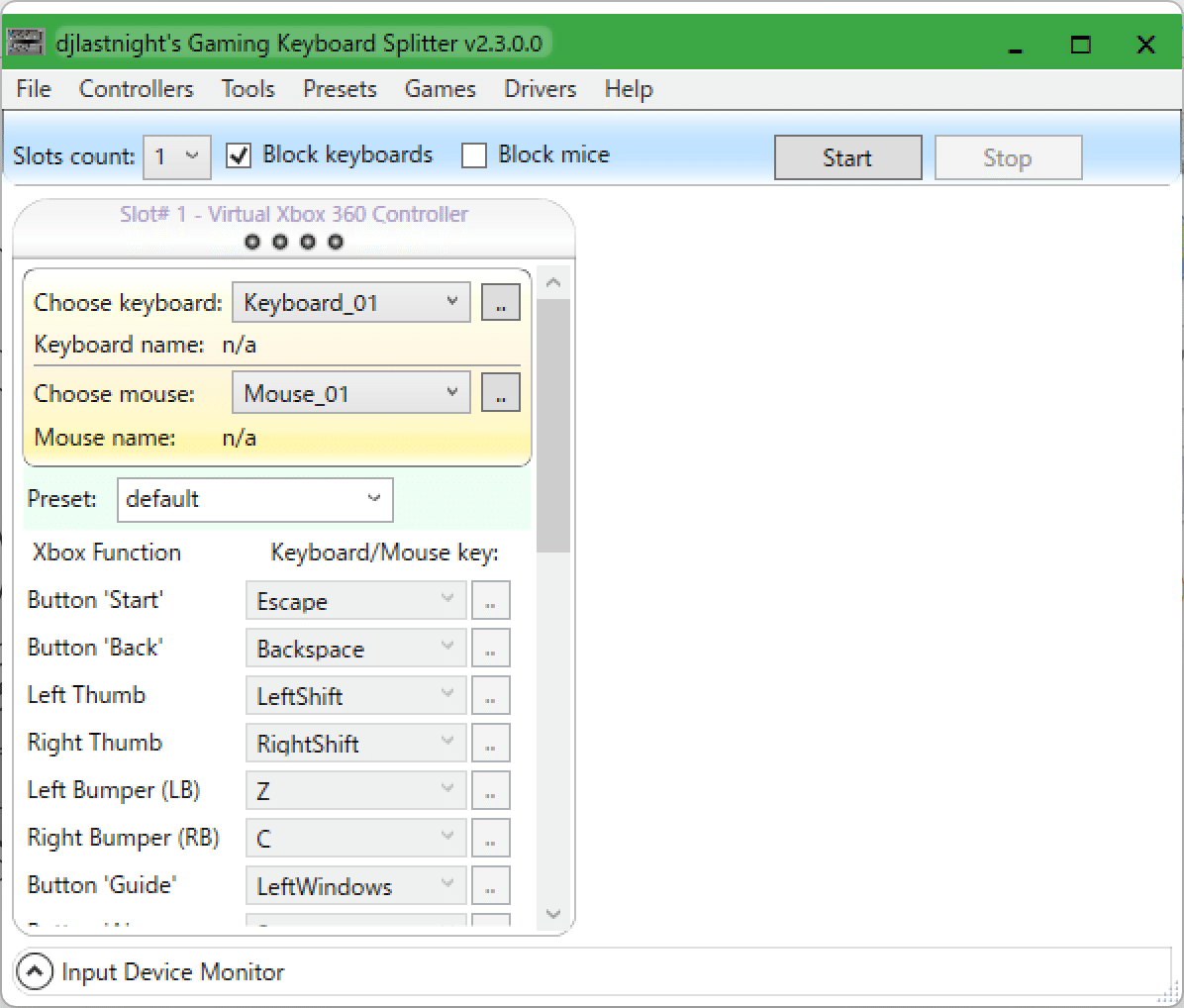1184x1008 pixels.
Task: Open the Button 'Guide' LeftWindows dropdown
Action: click(x=355, y=885)
